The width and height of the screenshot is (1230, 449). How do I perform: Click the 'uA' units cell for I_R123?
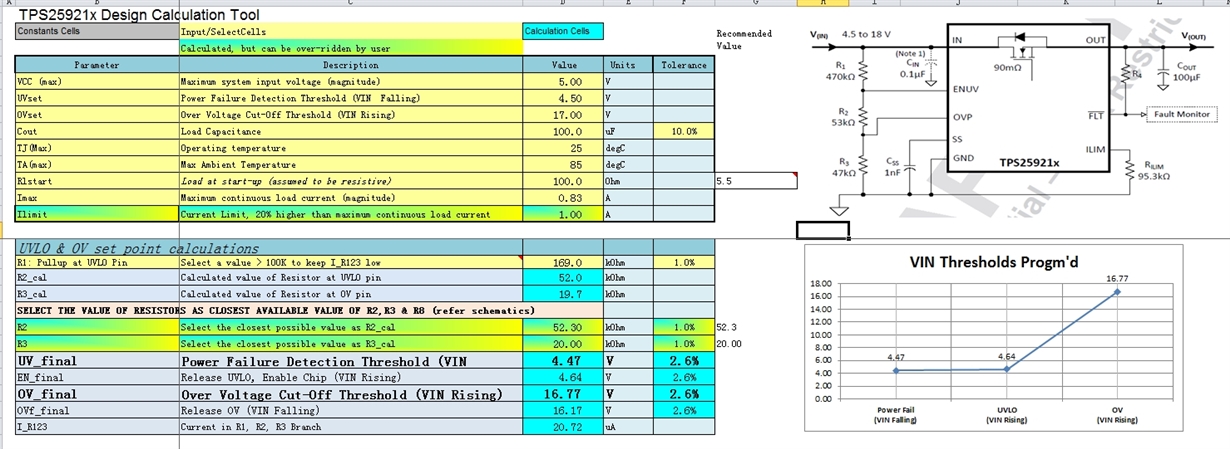coord(629,427)
